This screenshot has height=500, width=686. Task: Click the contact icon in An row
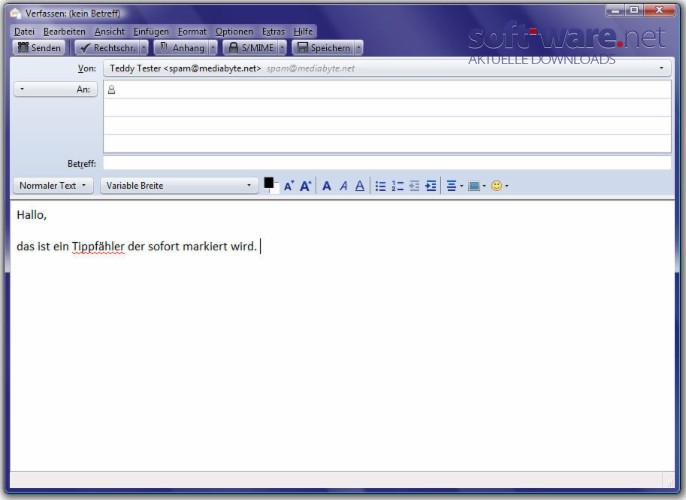[x=112, y=90]
